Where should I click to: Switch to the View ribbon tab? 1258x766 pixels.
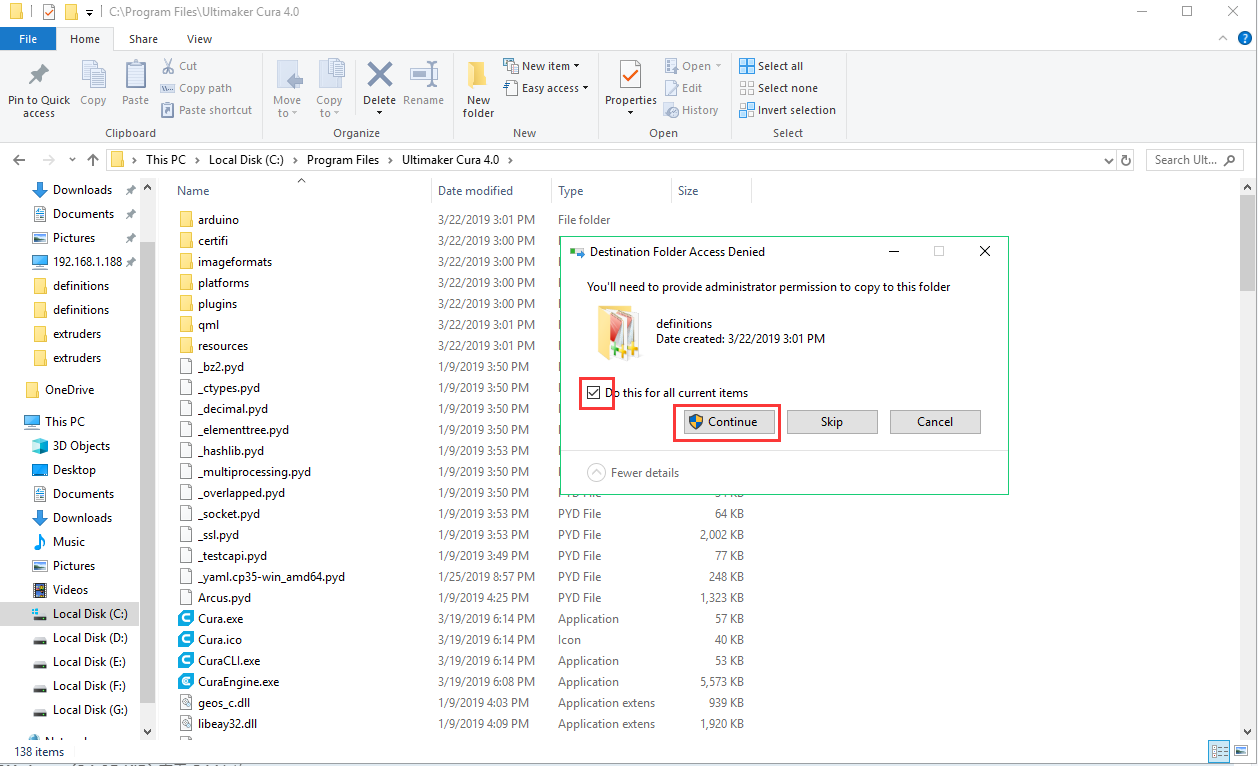[199, 39]
